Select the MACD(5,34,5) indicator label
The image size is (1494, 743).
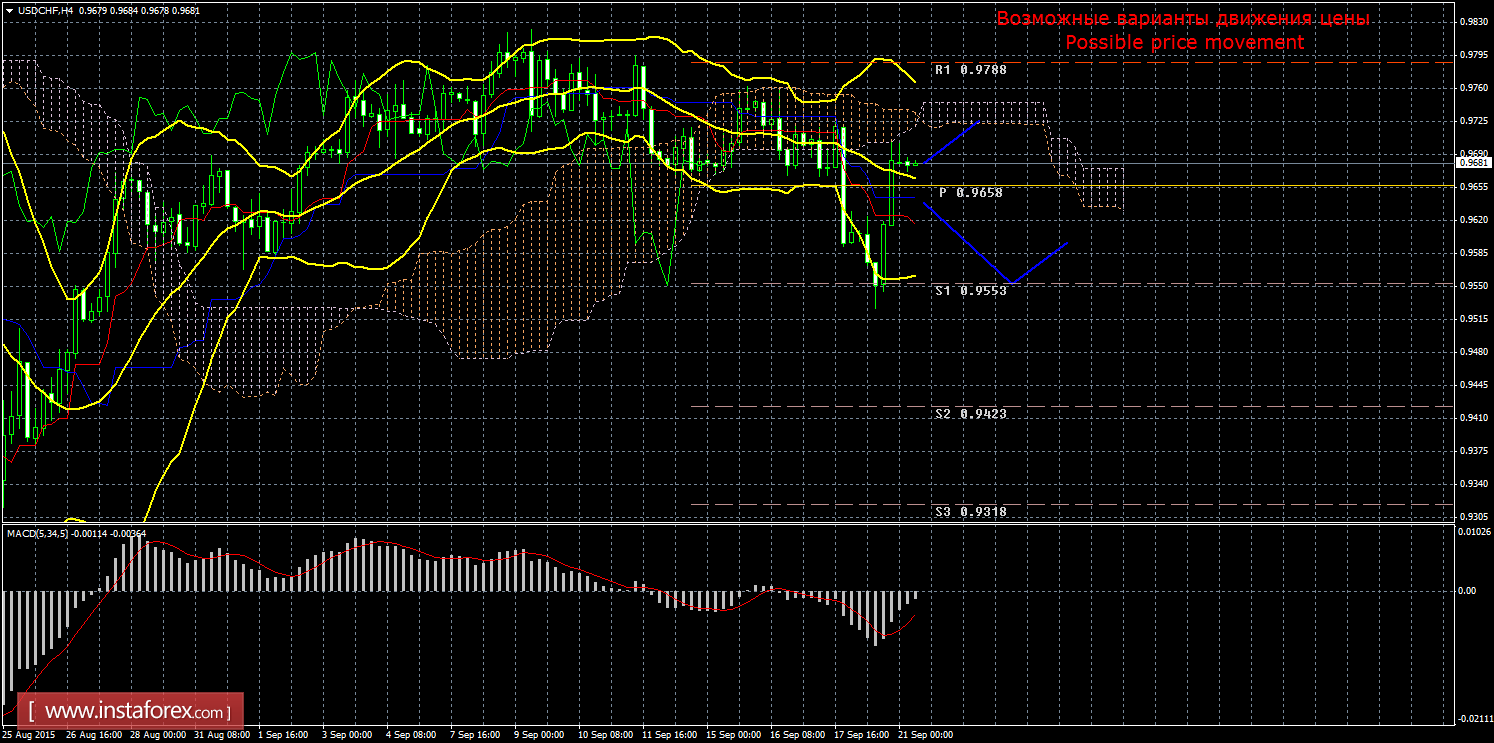[38, 534]
